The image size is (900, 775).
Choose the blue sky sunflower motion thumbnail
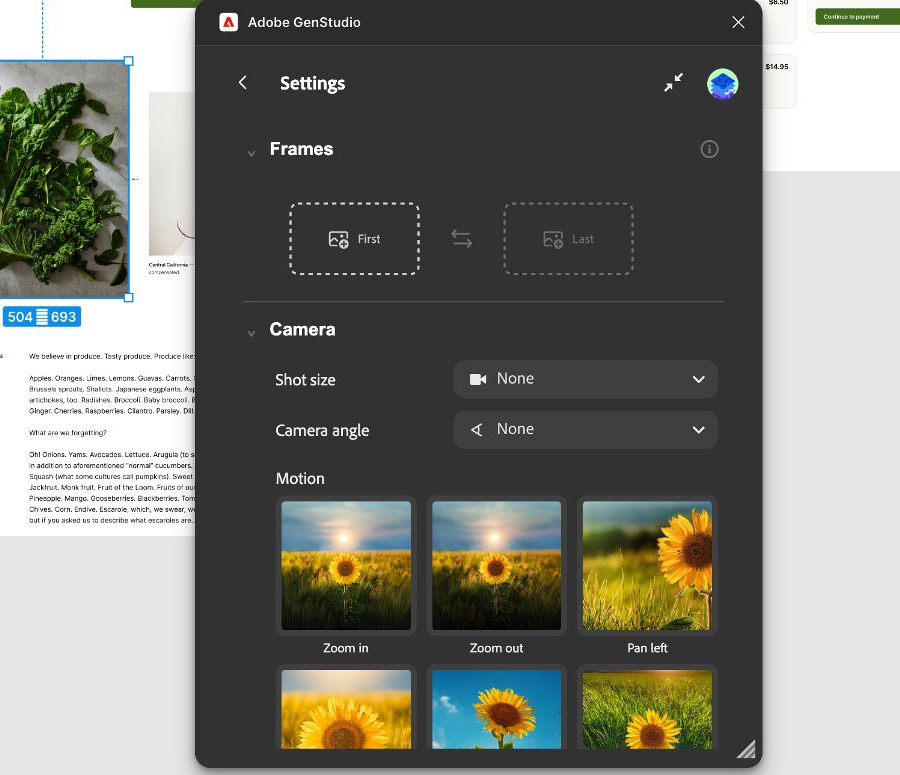point(496,708)
